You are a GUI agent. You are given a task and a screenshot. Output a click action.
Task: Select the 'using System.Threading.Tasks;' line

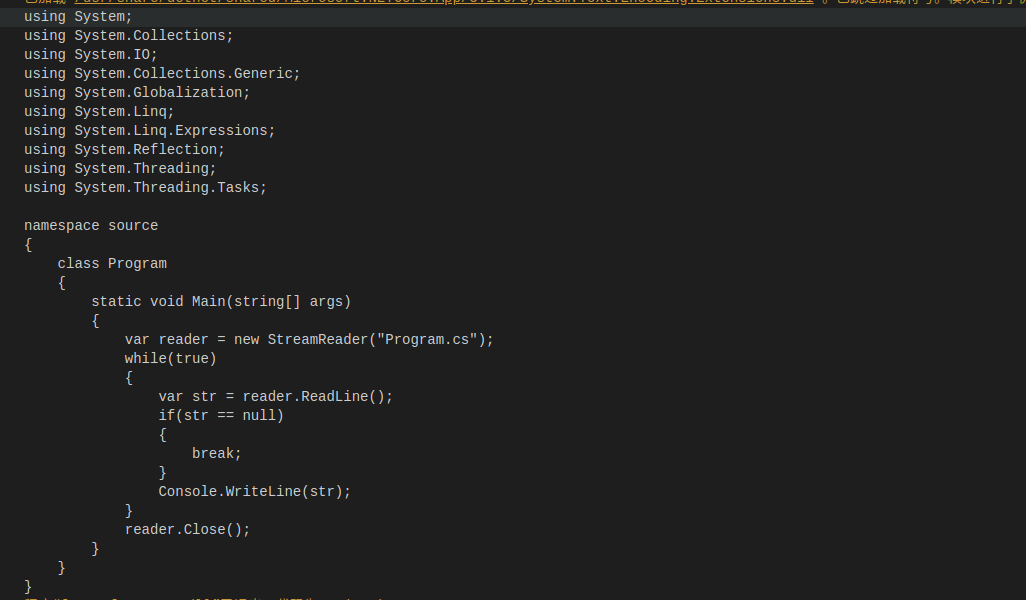[145, 187]
